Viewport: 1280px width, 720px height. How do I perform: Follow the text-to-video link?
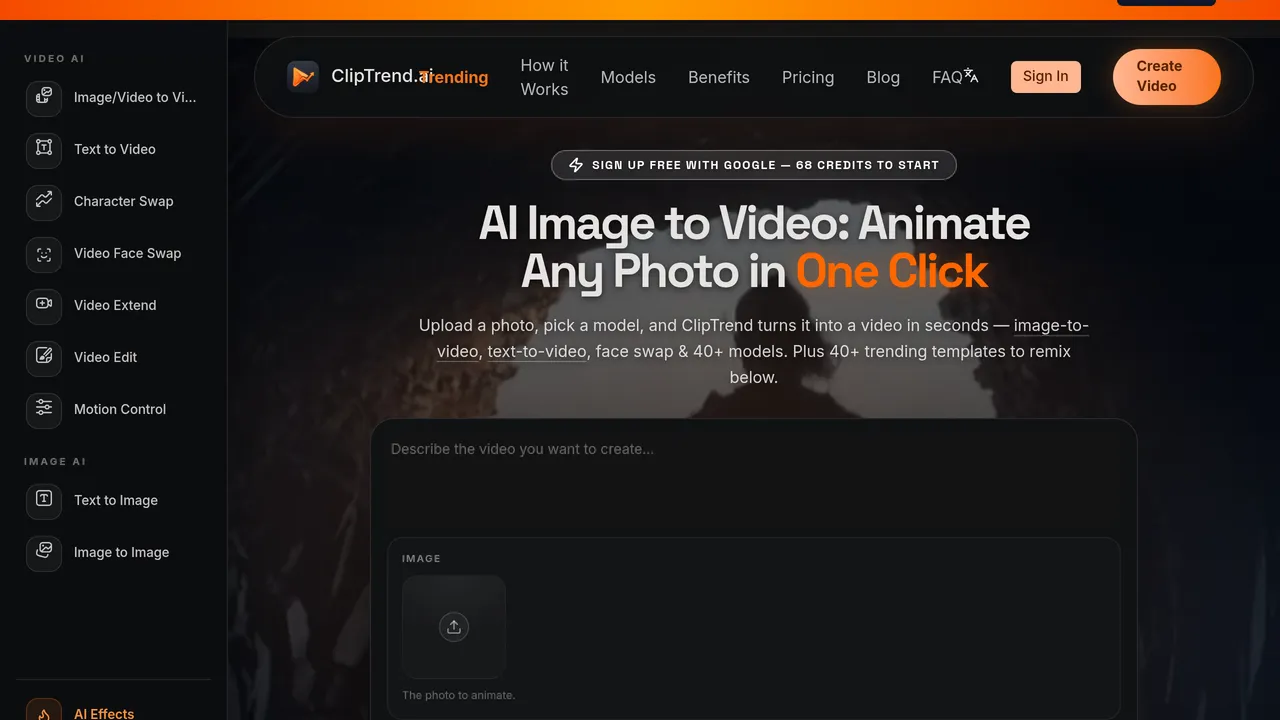537,351
